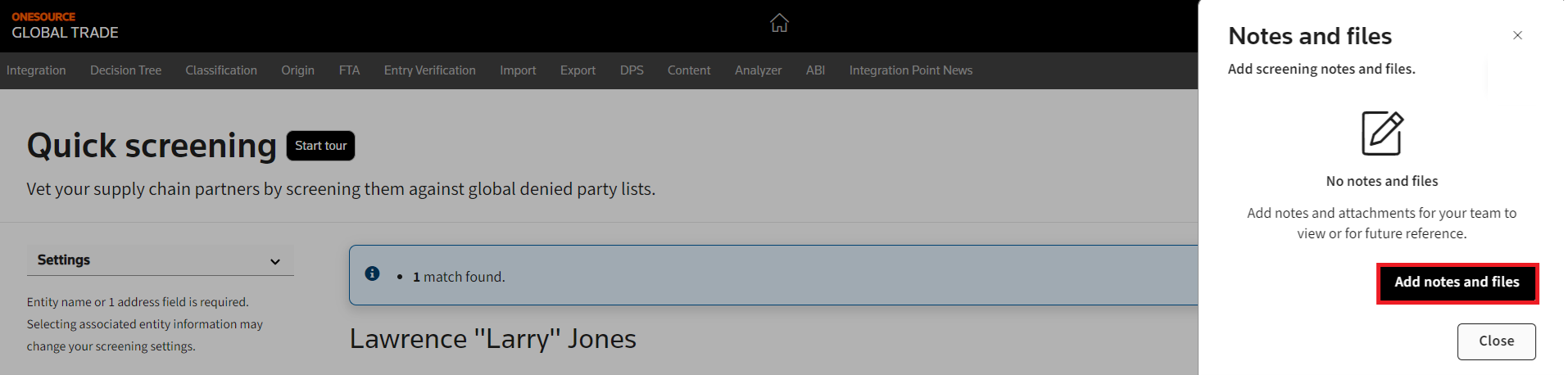1568x375 pixels.
Task: Click the notes pencil edit icon
Action: [1382, 133]
